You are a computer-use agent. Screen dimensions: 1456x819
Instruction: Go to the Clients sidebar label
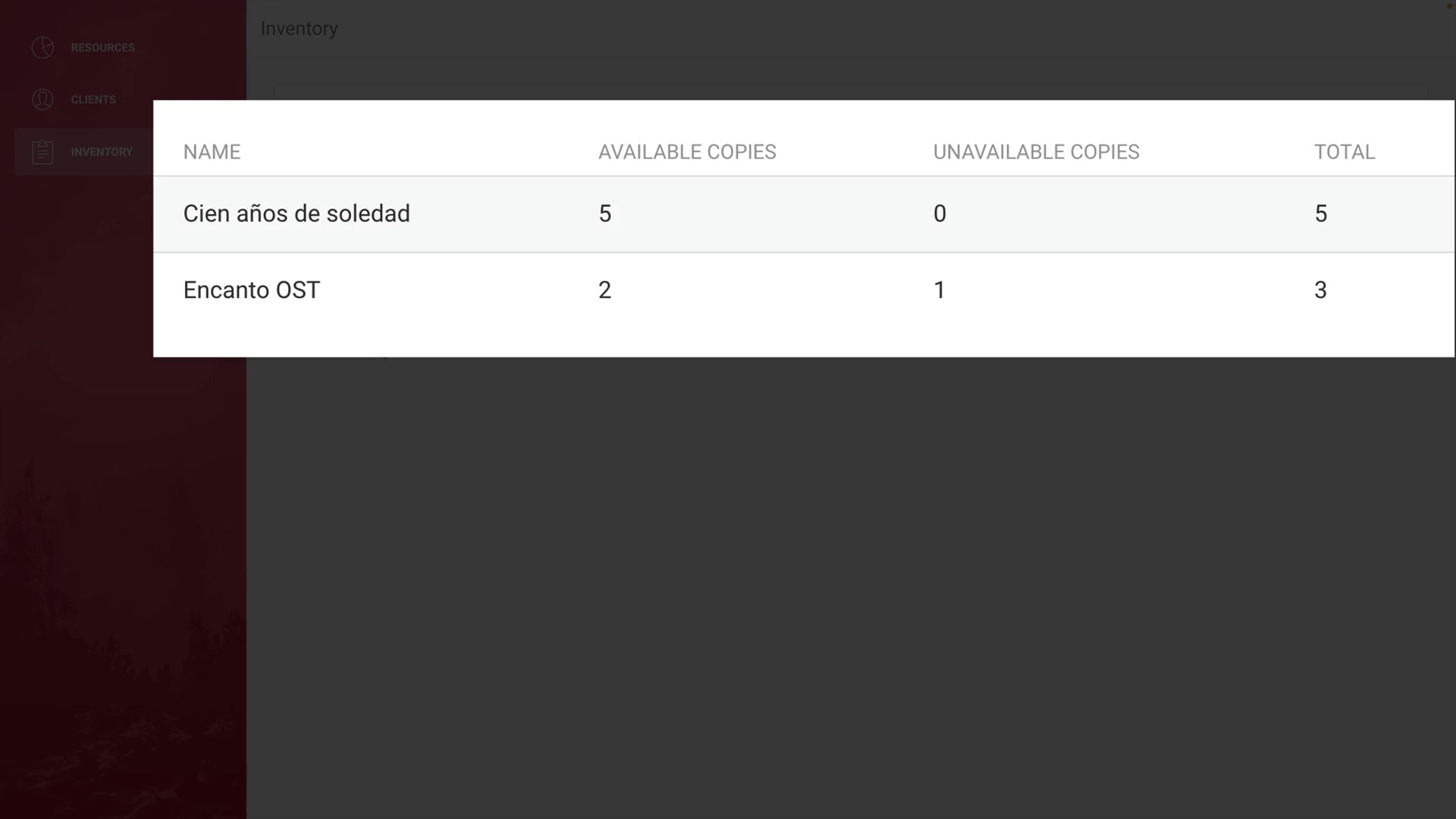(93, 99)
